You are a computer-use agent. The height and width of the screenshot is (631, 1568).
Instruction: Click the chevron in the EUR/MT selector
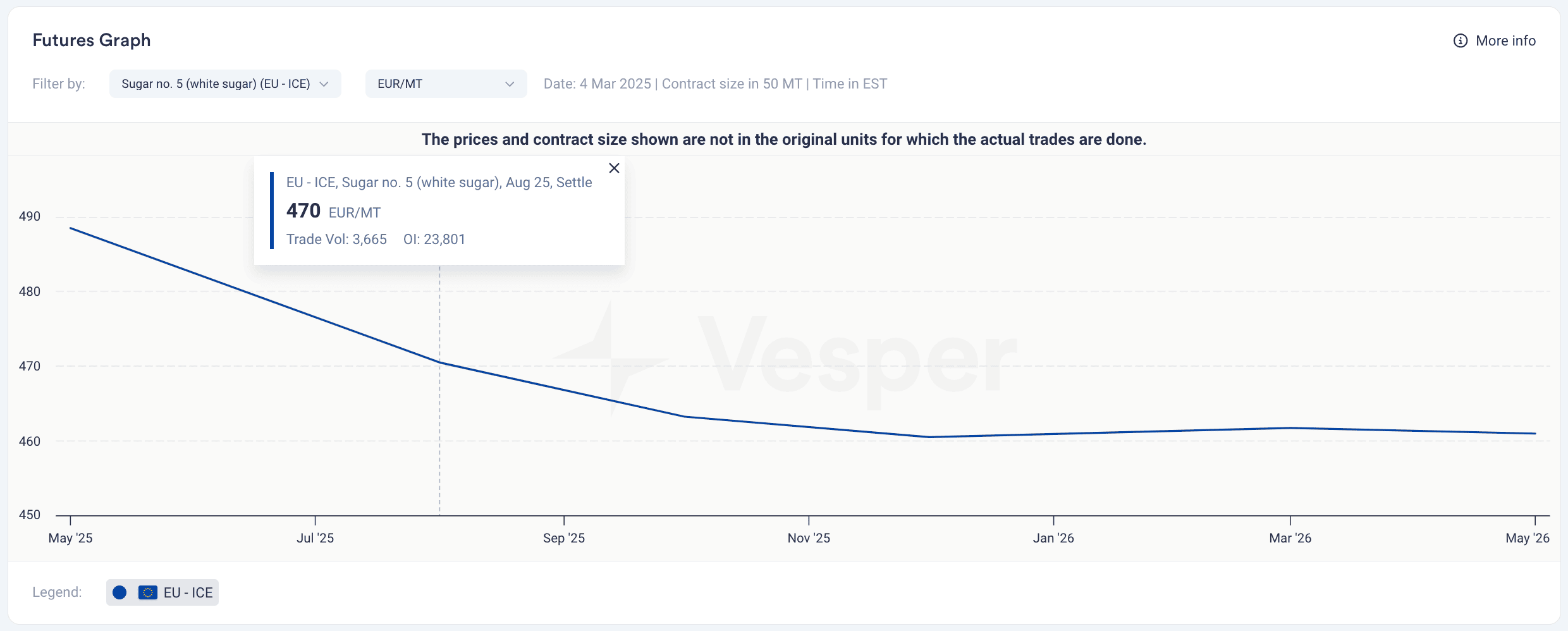point(510,84)
